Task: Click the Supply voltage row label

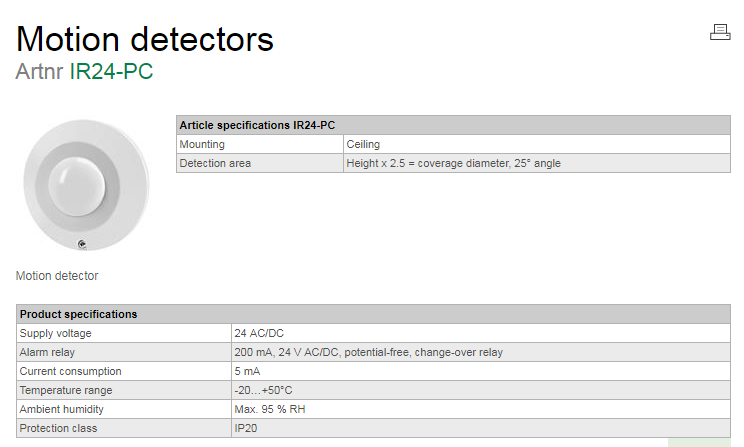Action: pyautogui.click(x=56, y=333)
